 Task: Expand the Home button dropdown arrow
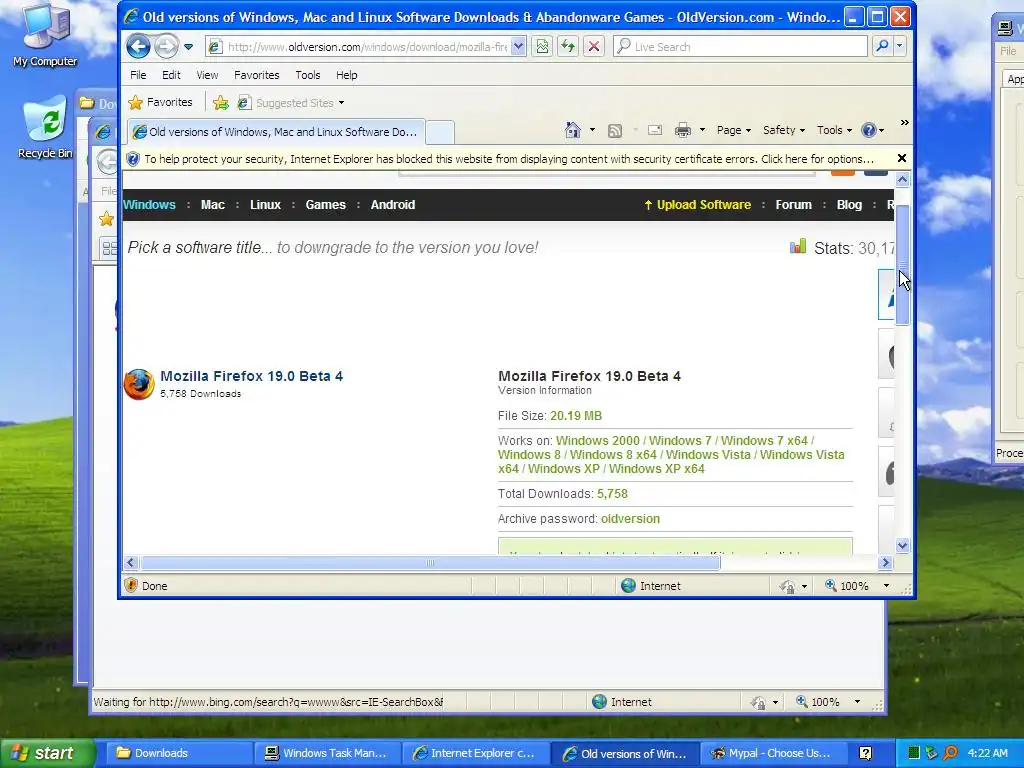(x=592, y=130)
